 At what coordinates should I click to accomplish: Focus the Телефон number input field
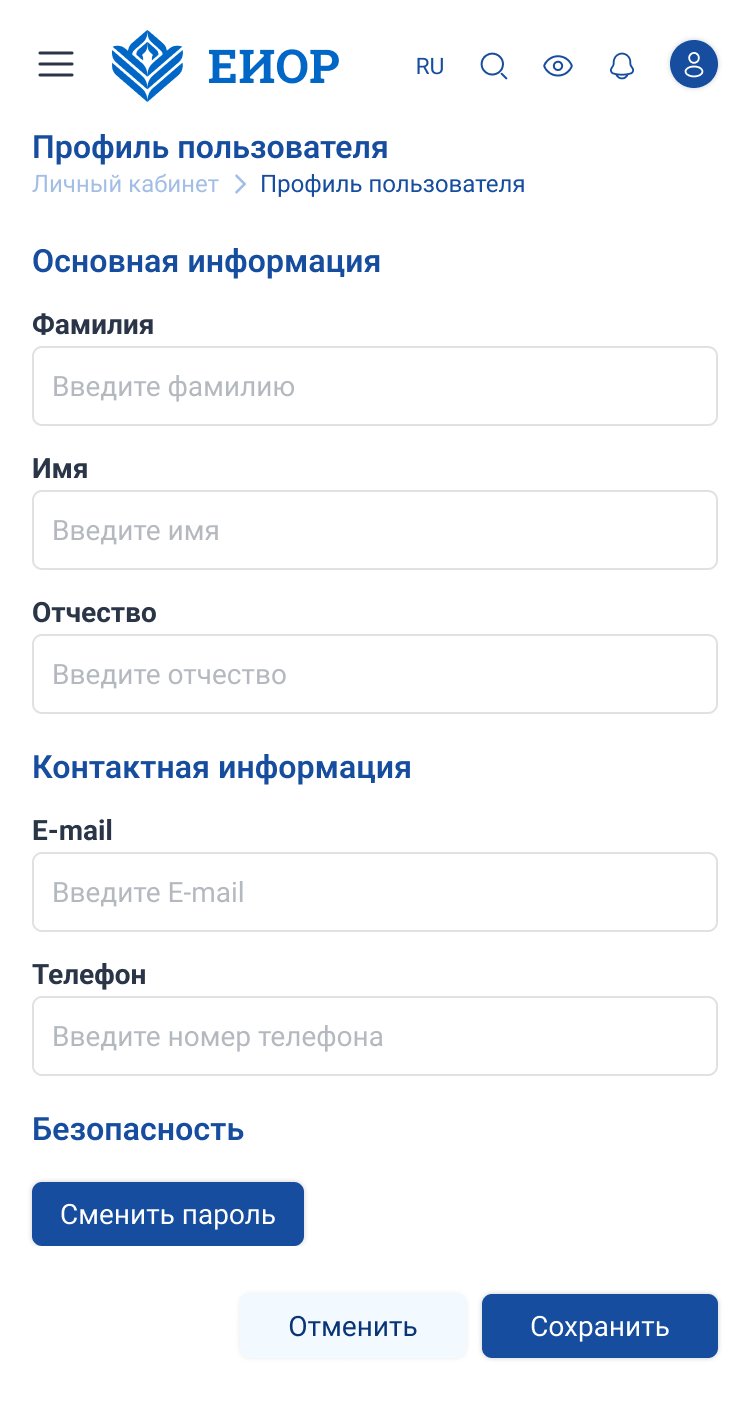click(375, 1036)
